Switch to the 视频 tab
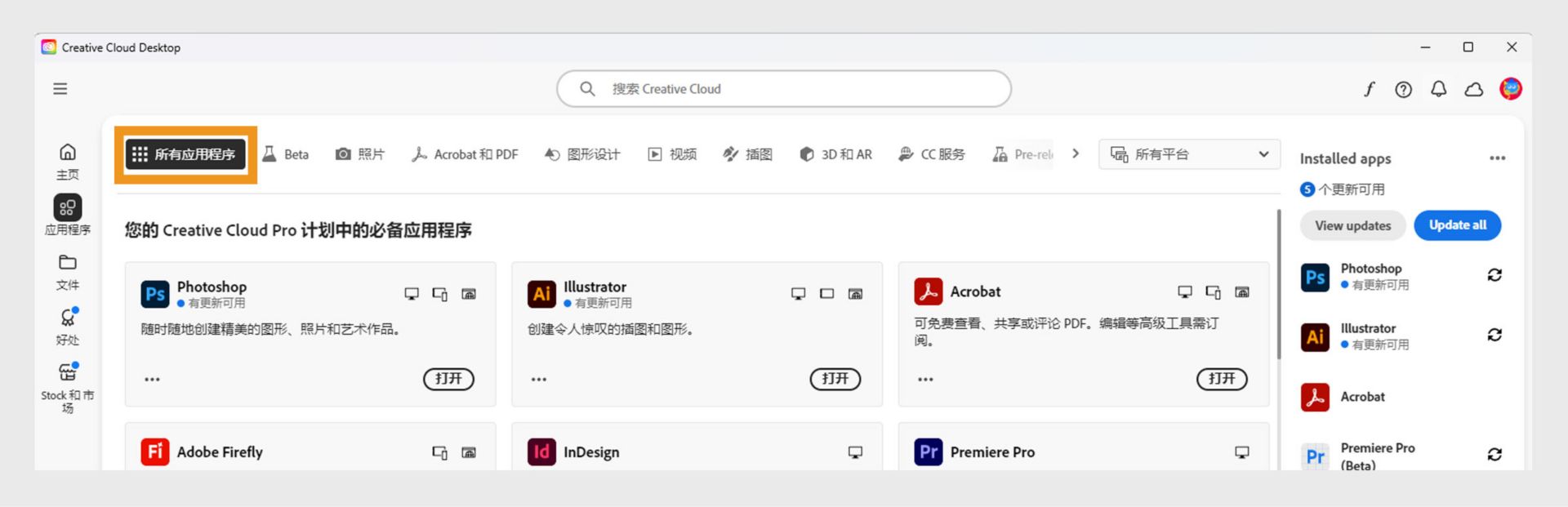Image resolution: width=1568 pixels, height=507 pixels. 672,154
